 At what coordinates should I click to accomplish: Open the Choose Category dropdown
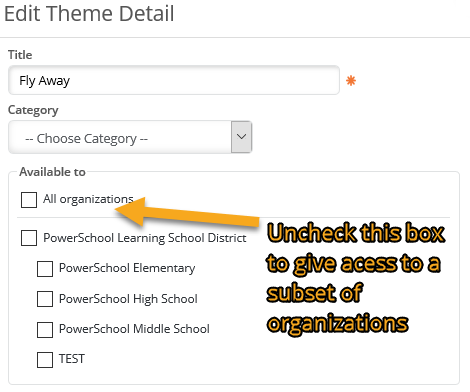(x=130, y=137)
